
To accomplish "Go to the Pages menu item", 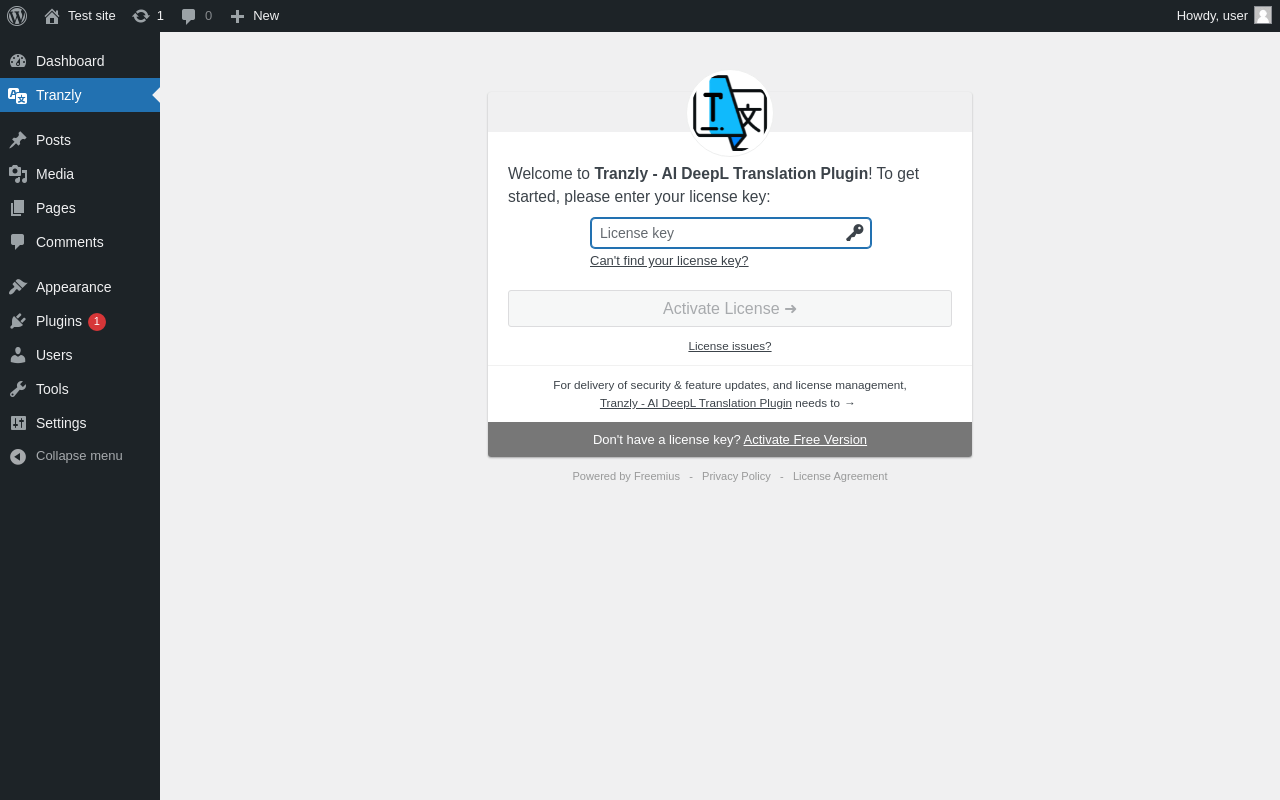I will (80, 208).
